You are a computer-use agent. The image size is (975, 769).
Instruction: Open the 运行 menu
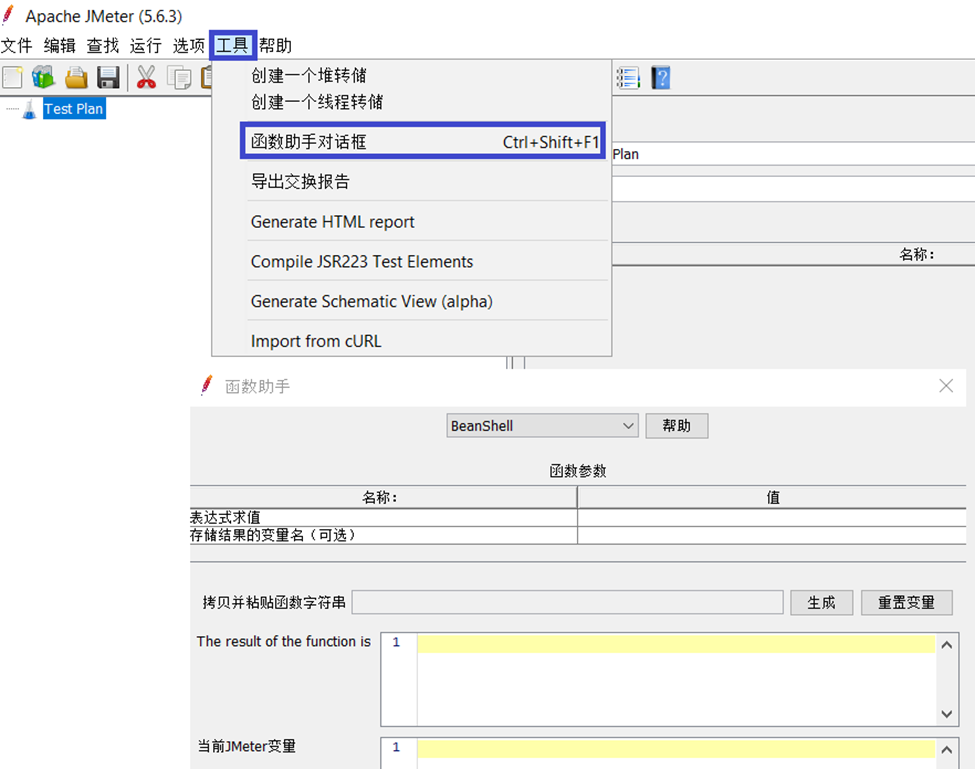[146, 45]
